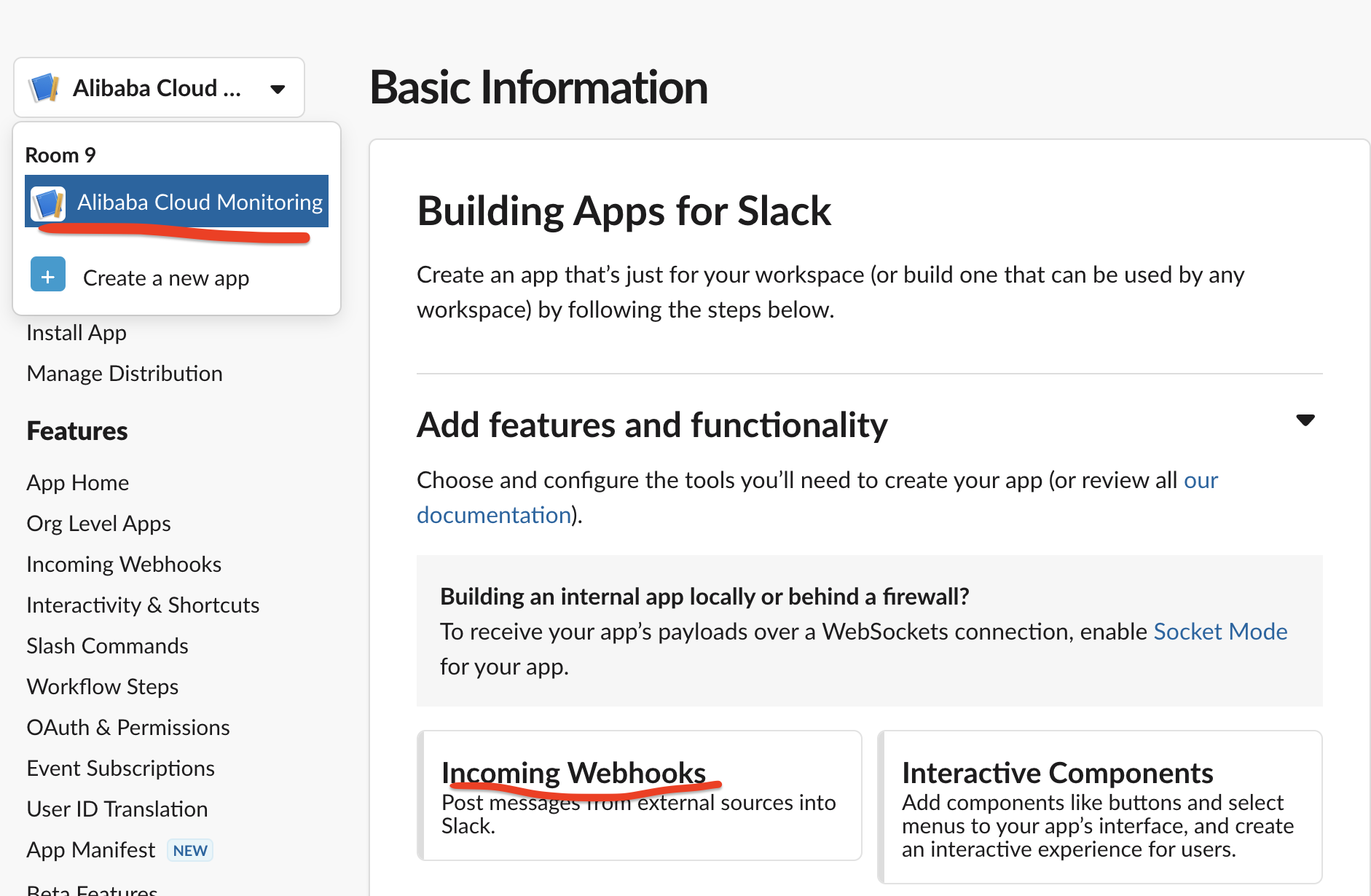
Task: Open Interactivity & Shortcuts settings
Action: click(x=143, y=605)
